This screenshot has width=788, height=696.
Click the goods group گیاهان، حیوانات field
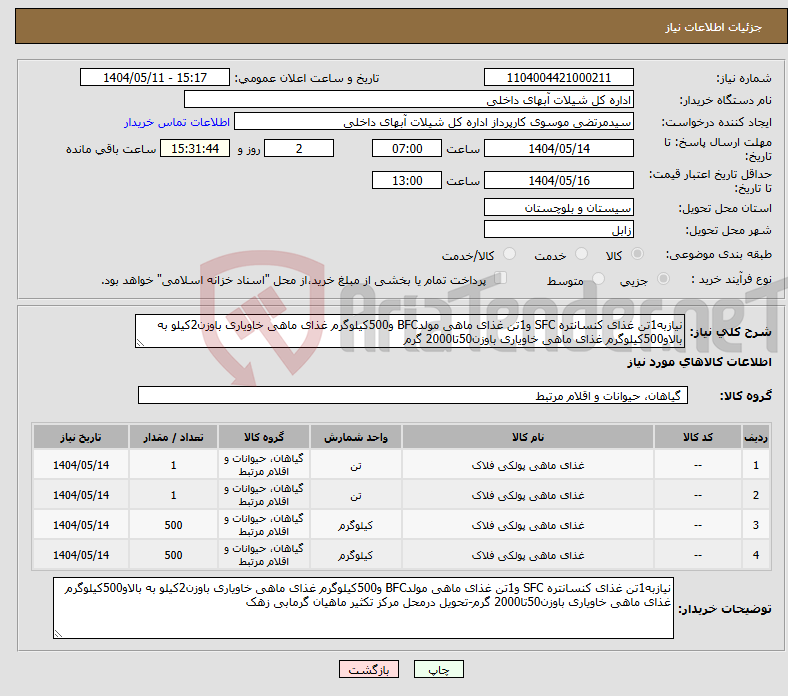(x=413, y=395)
